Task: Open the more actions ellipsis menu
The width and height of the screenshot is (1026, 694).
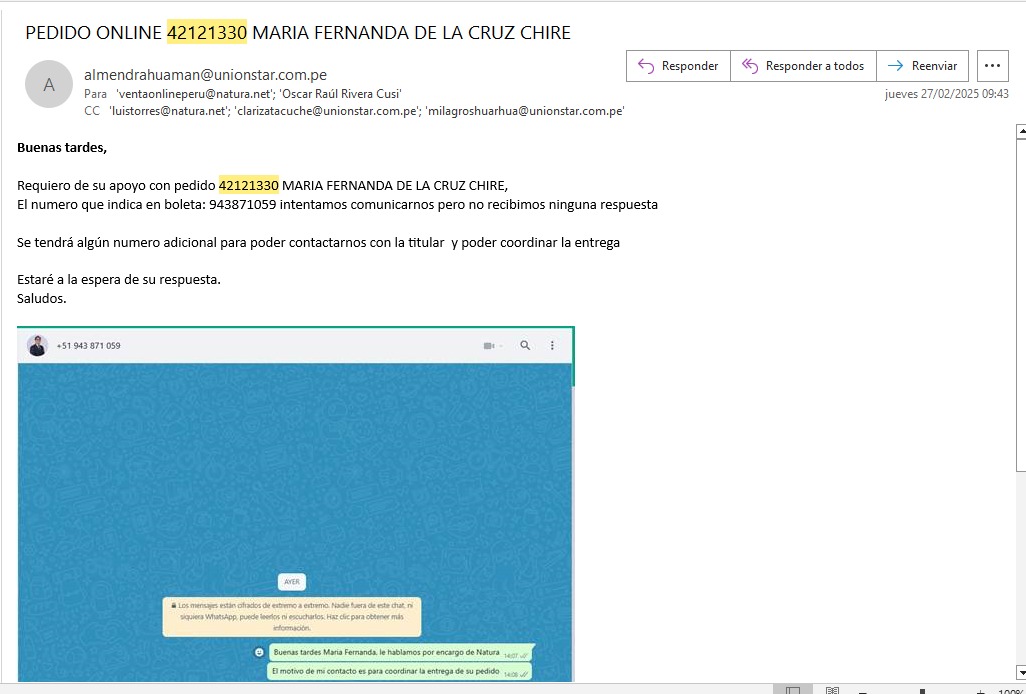Action: (x=992, y=66)
